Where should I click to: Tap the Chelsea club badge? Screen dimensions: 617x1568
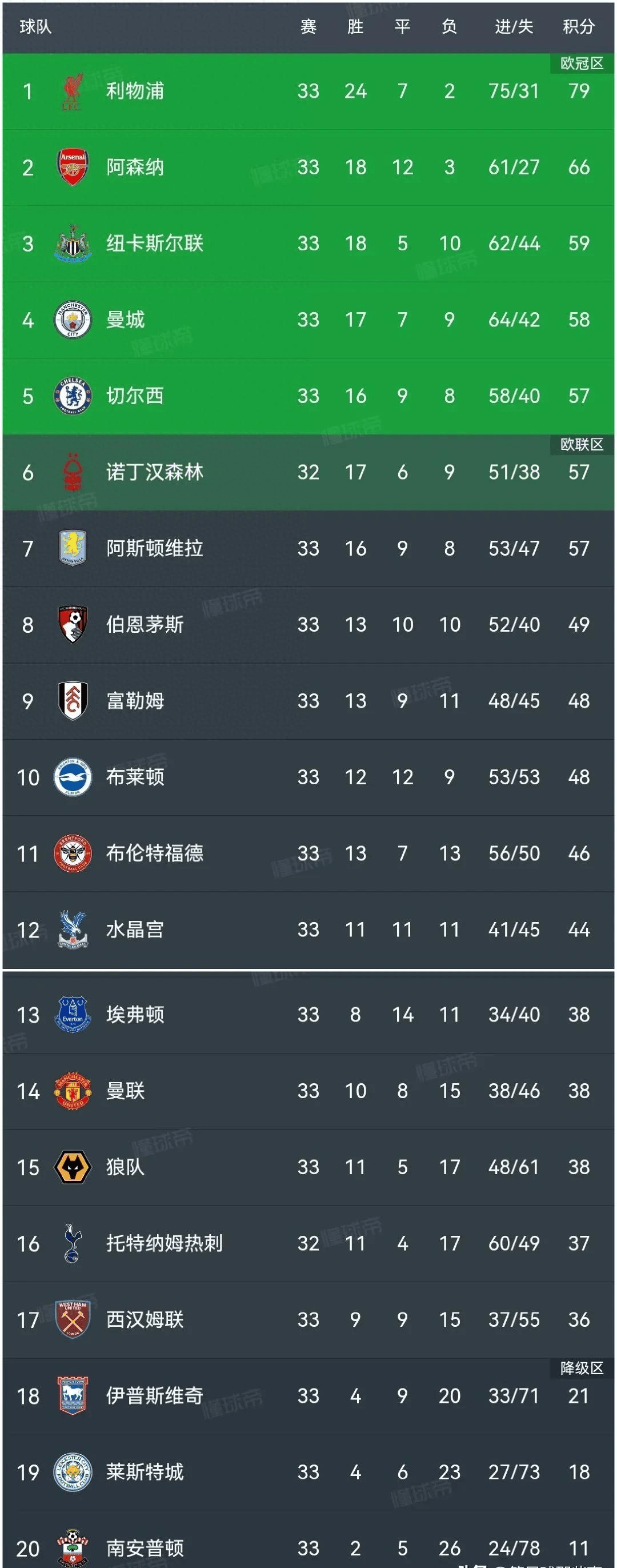pos(73,396)
